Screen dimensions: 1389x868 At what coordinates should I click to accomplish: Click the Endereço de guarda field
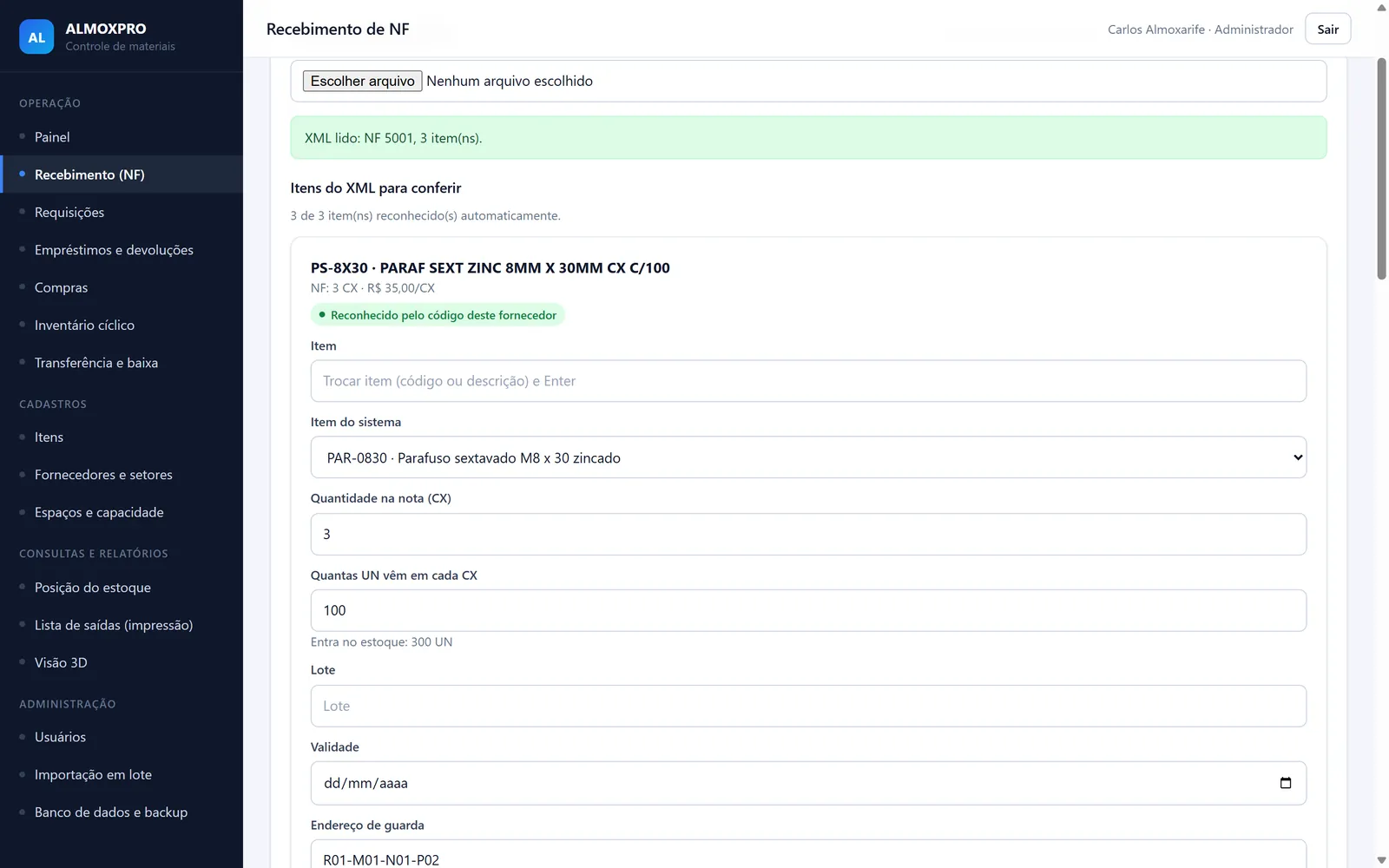(x=808, y=854)
